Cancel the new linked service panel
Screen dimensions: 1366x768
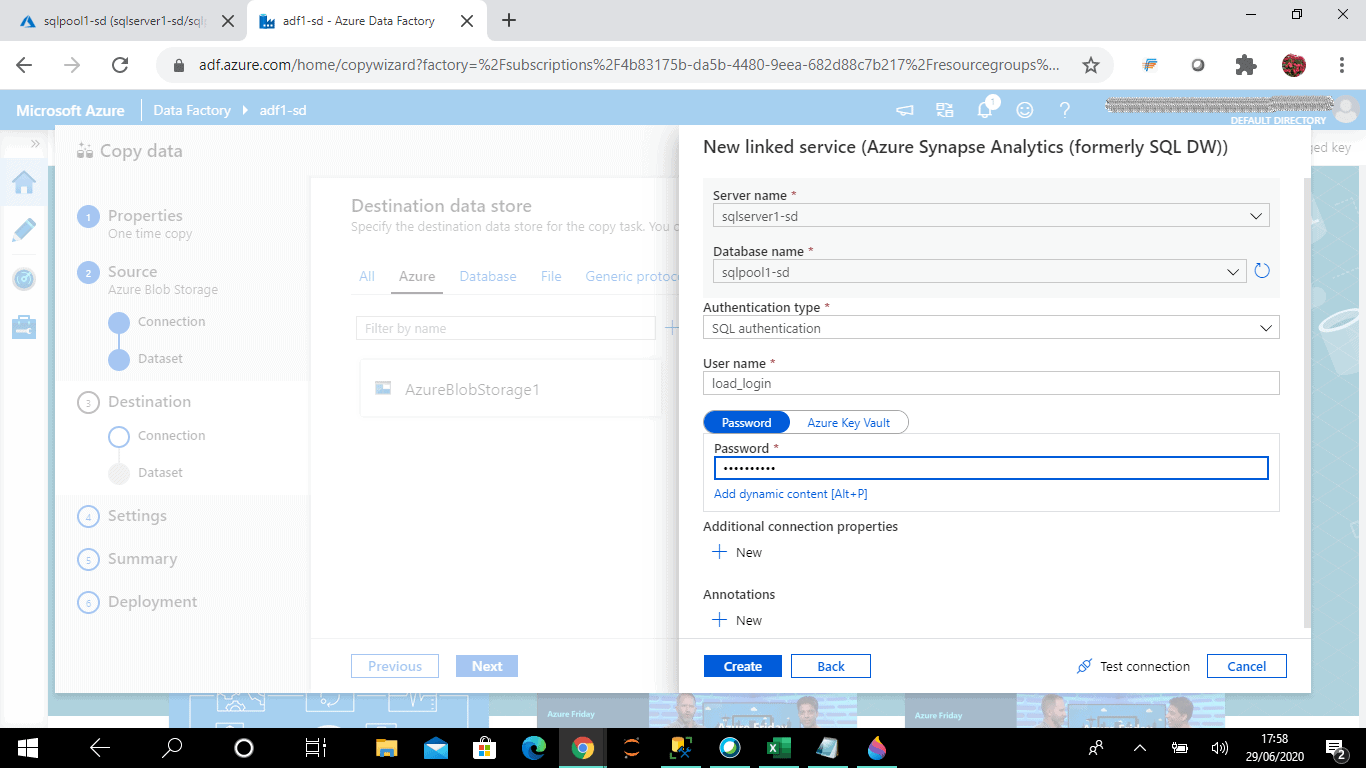point(1247,666)
